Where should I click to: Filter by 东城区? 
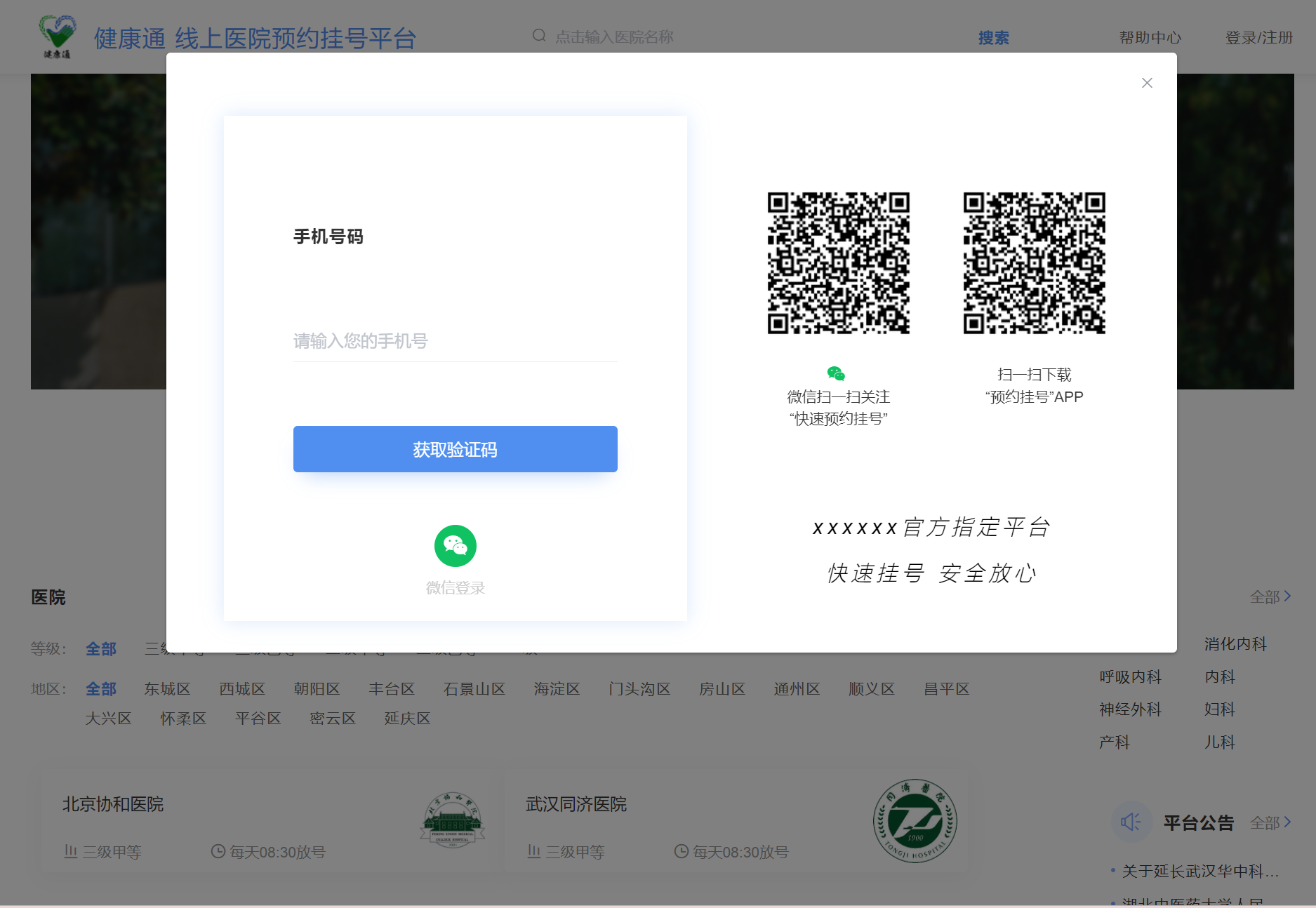167,689
